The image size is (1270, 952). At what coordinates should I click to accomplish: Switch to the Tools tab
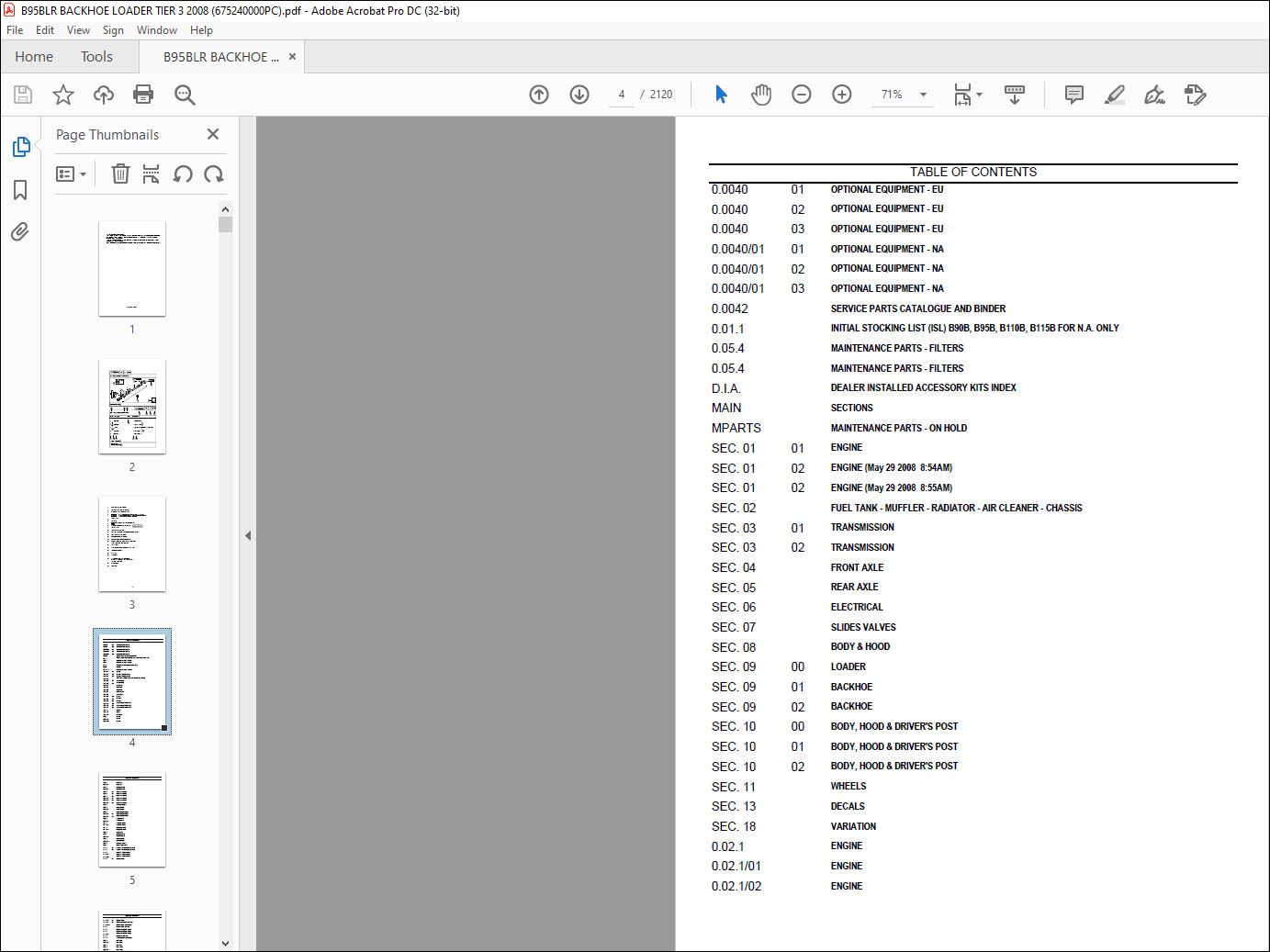tap(96, 56)
